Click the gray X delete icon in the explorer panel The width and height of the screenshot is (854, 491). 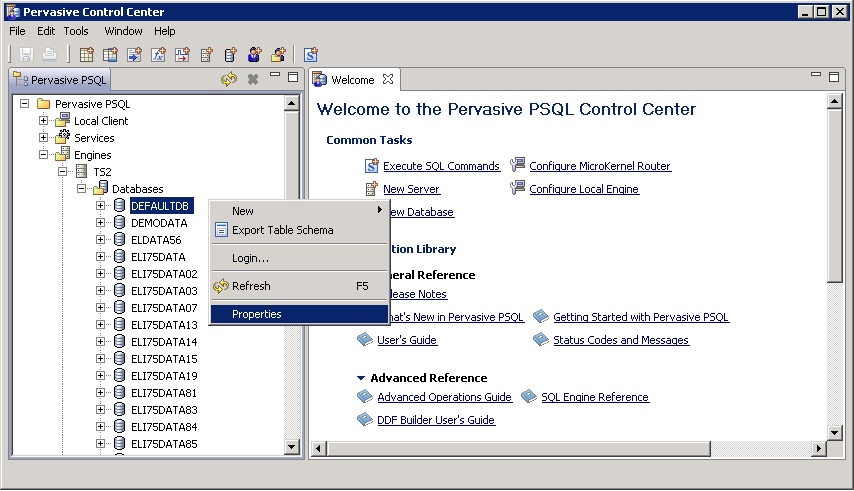(253, 79)
